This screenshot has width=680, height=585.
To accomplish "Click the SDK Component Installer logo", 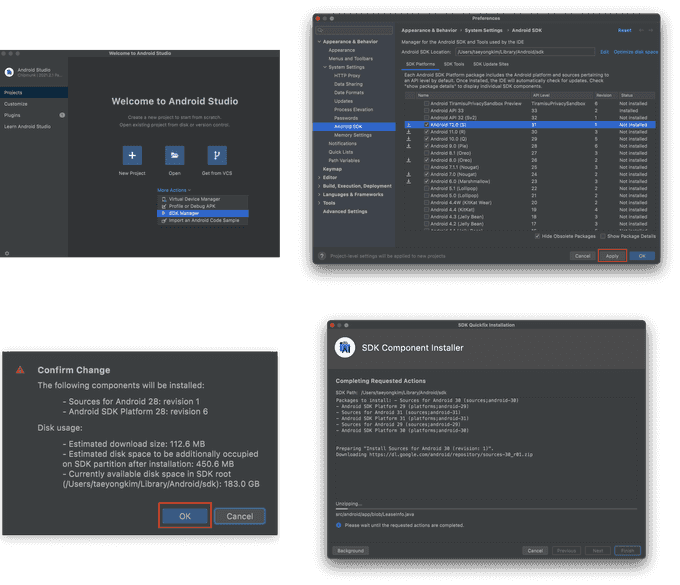I will 345,347.
